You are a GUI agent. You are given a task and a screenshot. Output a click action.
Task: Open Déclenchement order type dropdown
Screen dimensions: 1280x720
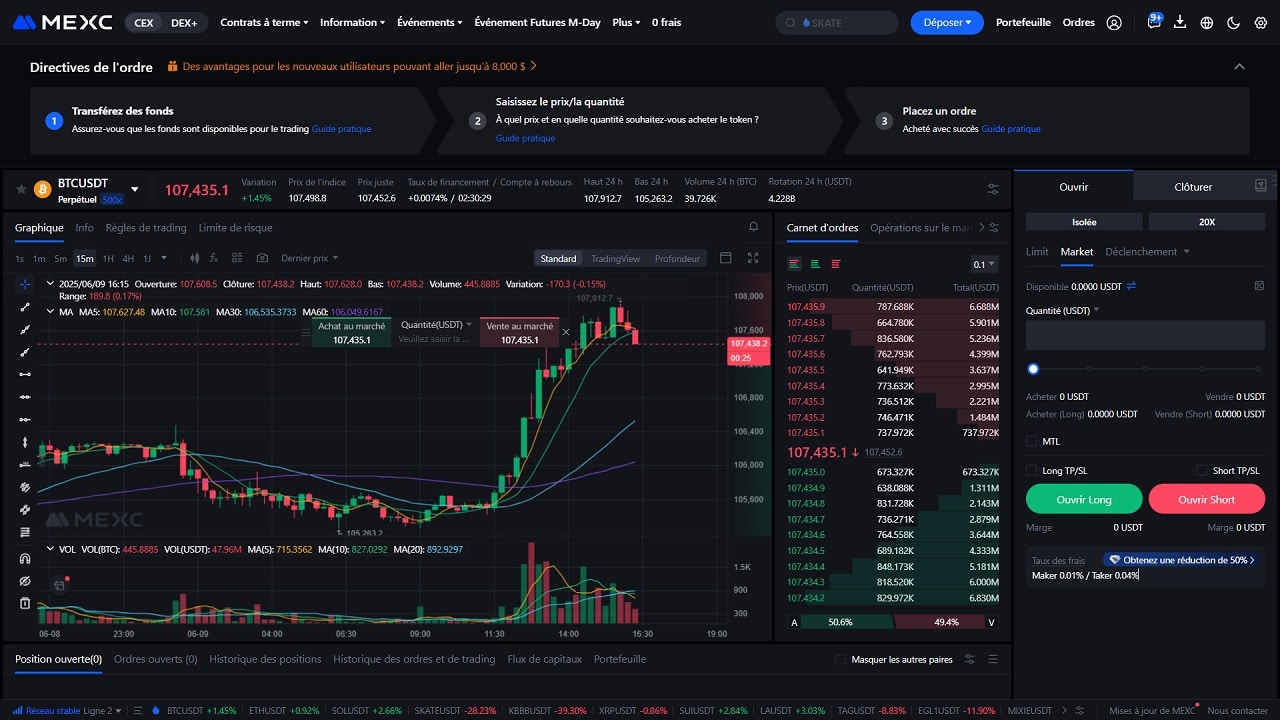(x=1147, y=251)
